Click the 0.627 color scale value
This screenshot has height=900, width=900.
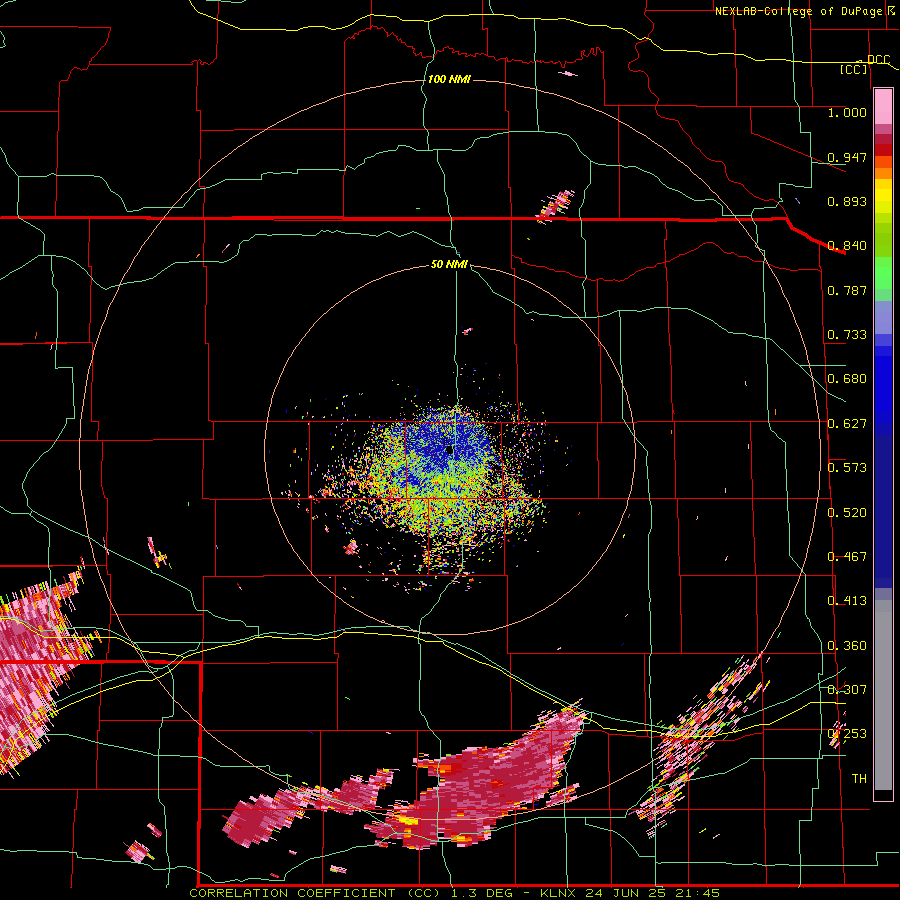(847, 424)
